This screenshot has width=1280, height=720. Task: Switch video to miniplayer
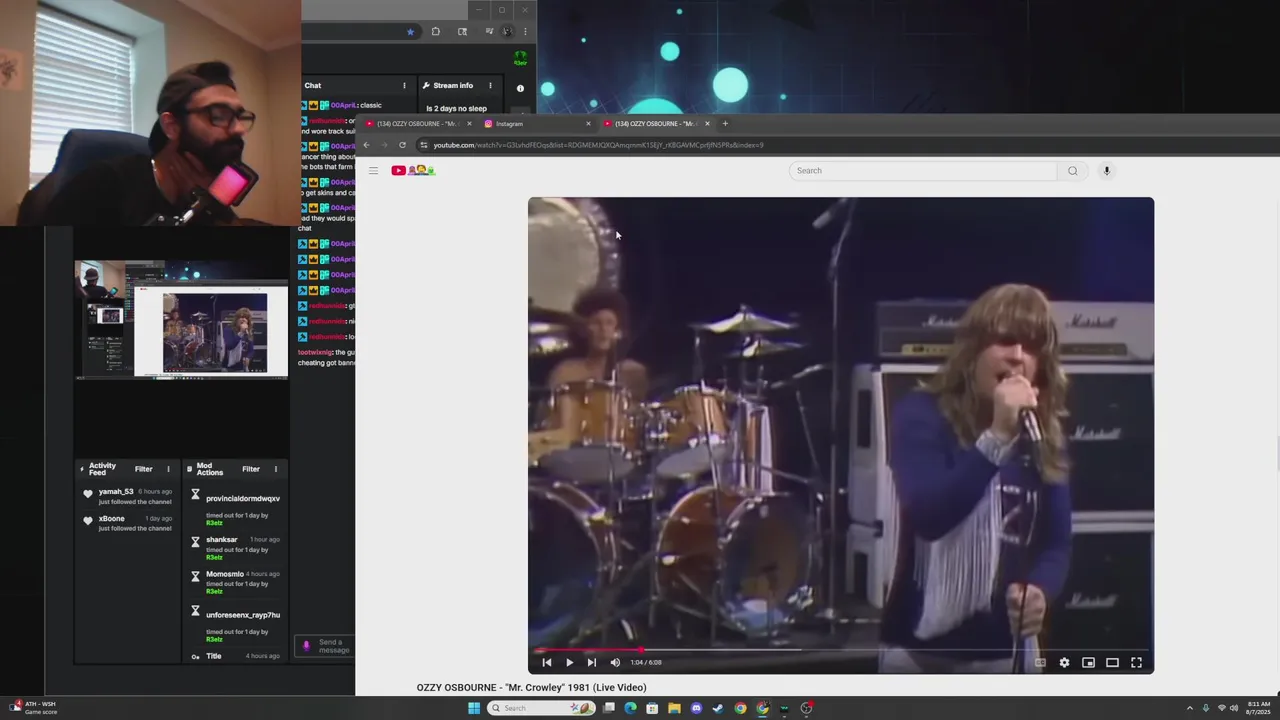(x=1088, y=662)
